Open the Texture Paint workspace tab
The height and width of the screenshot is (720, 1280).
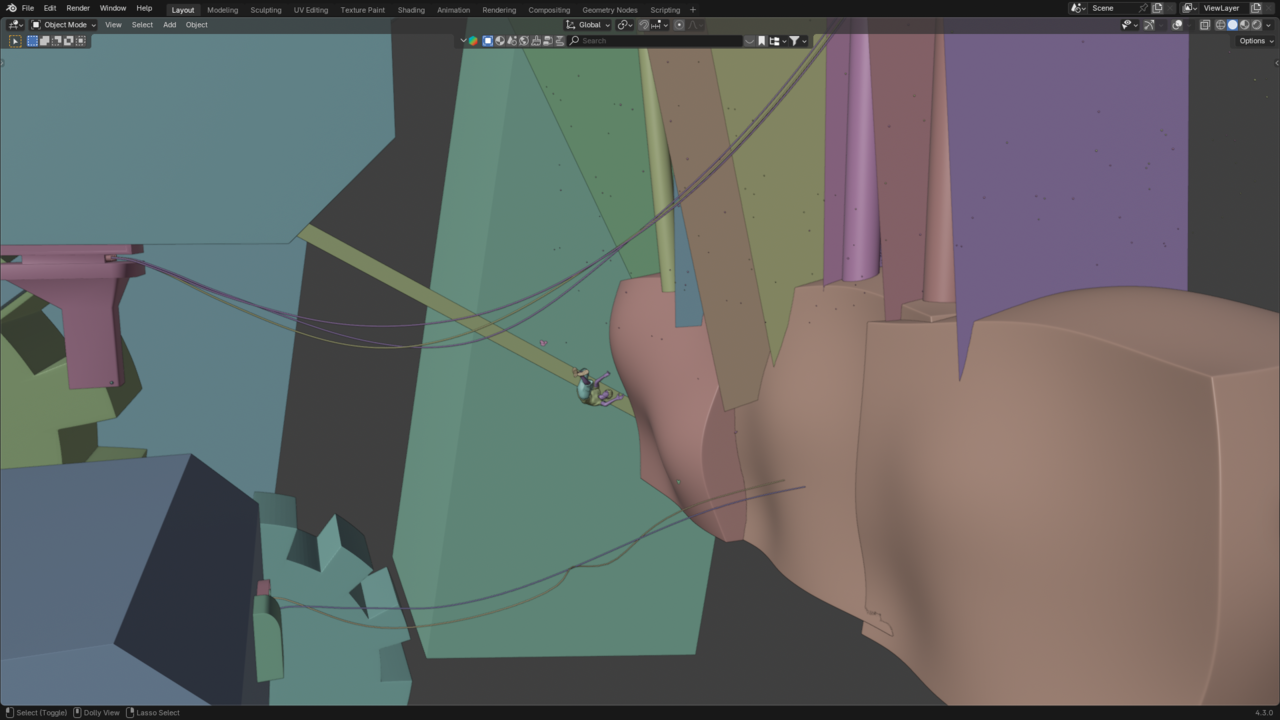[362, 10]
